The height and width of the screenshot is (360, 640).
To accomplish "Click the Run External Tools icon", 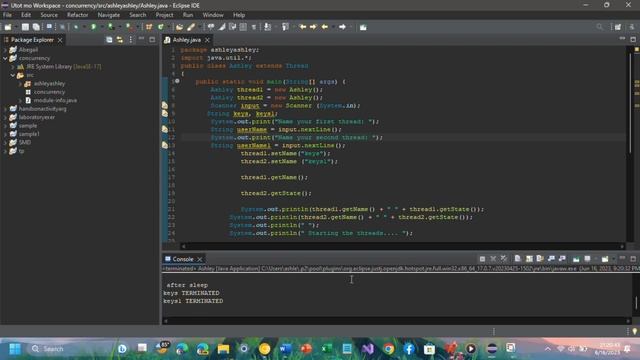I will pos(129,27).
